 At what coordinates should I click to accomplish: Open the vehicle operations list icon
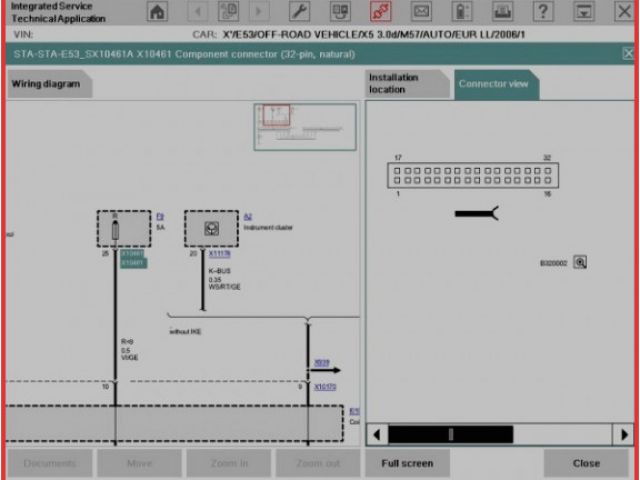click(340, 12)
